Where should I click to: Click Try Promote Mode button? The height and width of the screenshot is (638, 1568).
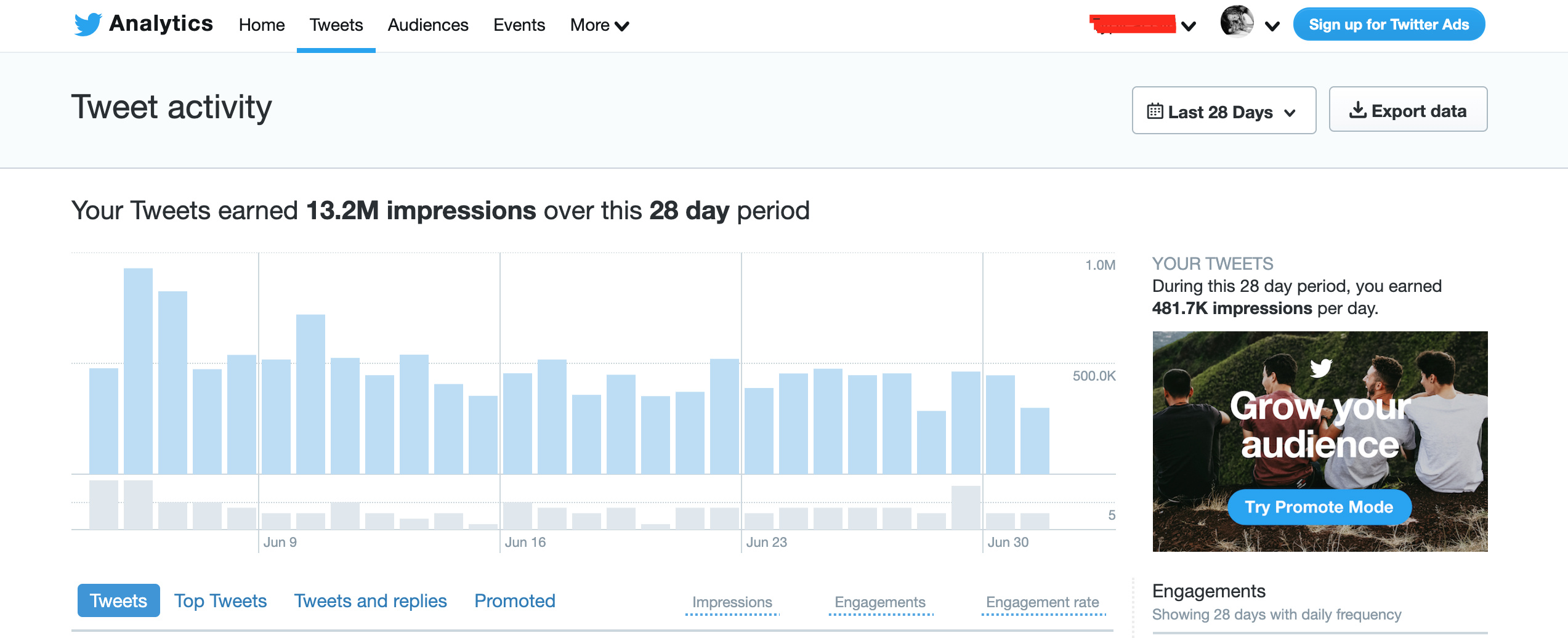1319,507
